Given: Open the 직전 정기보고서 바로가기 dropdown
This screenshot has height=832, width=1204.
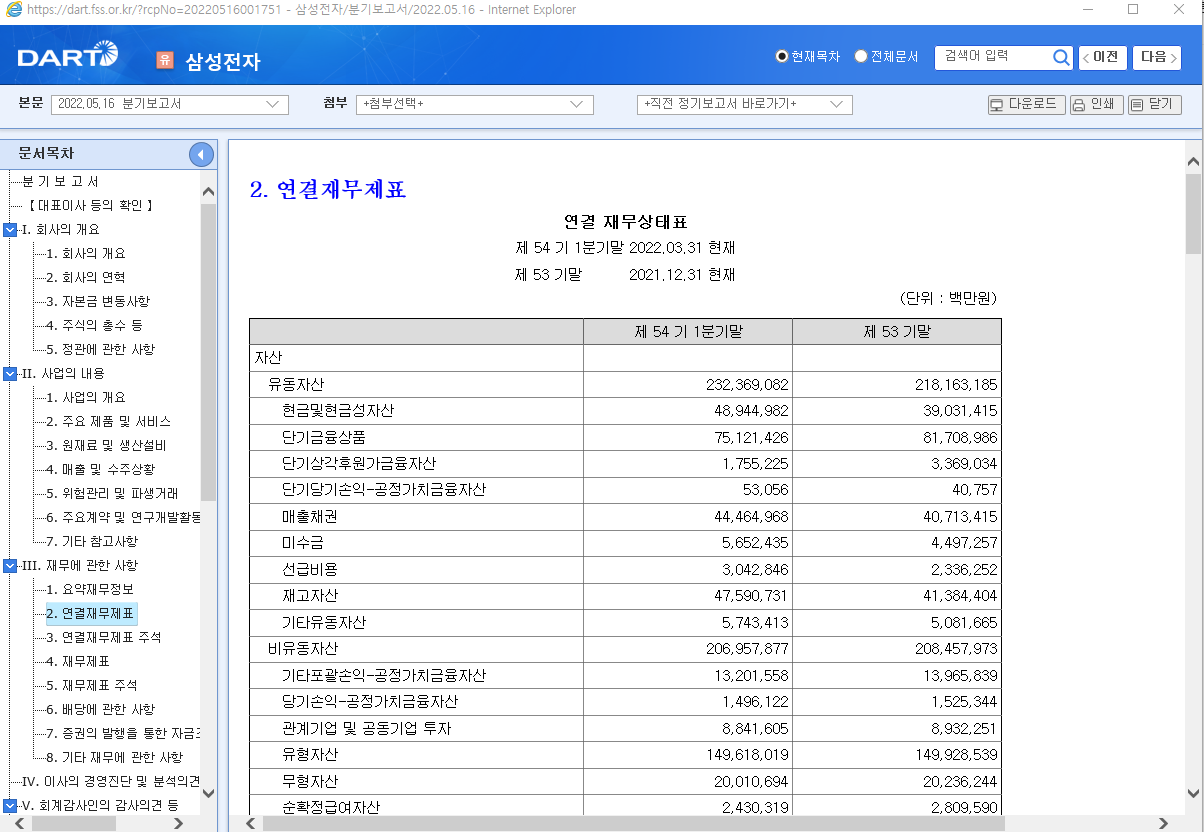Looking at the screenshot, I should point(744,104).
